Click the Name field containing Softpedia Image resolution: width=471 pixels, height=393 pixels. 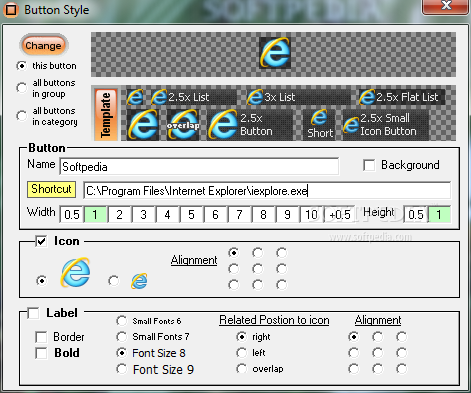199,166
